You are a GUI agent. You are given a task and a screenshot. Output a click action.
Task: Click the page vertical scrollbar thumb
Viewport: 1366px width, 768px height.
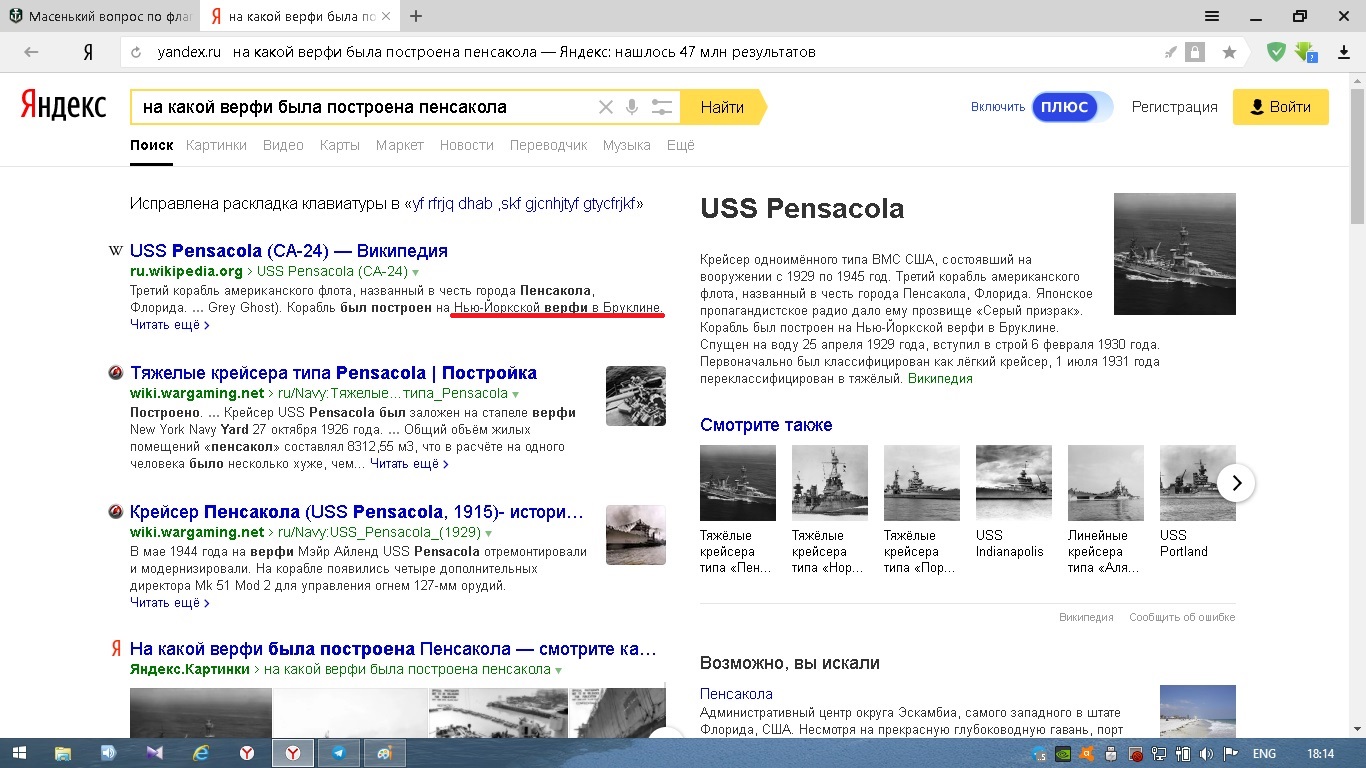click(x=1357, y=155)
